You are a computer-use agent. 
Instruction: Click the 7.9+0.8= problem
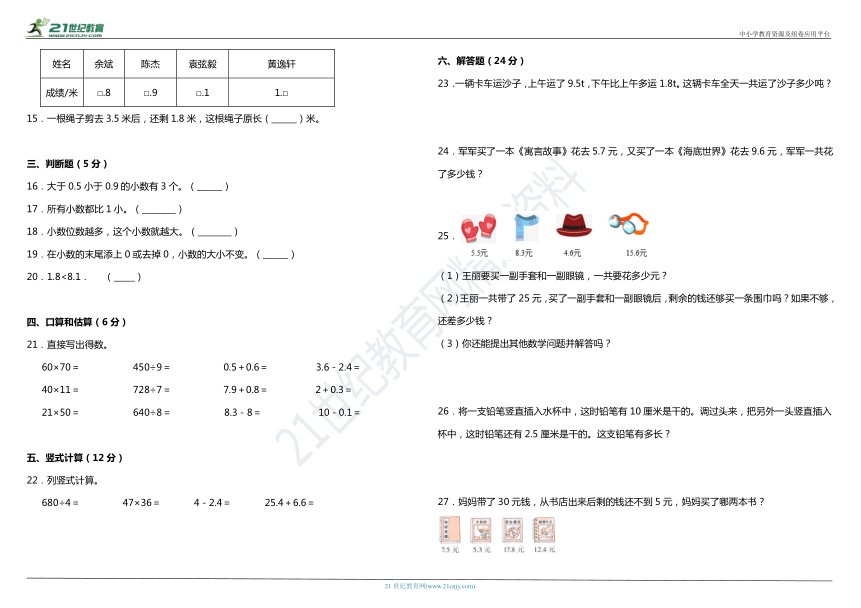[245, 389]
